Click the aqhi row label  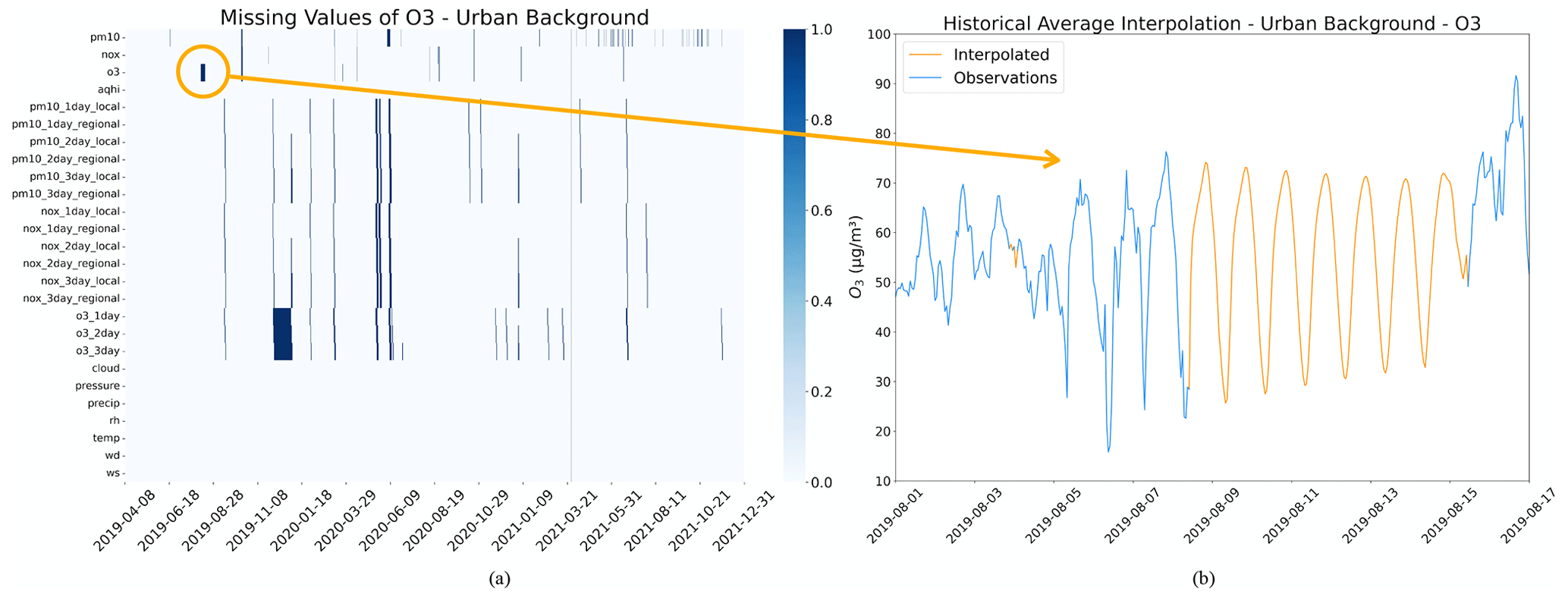[109, 90]
